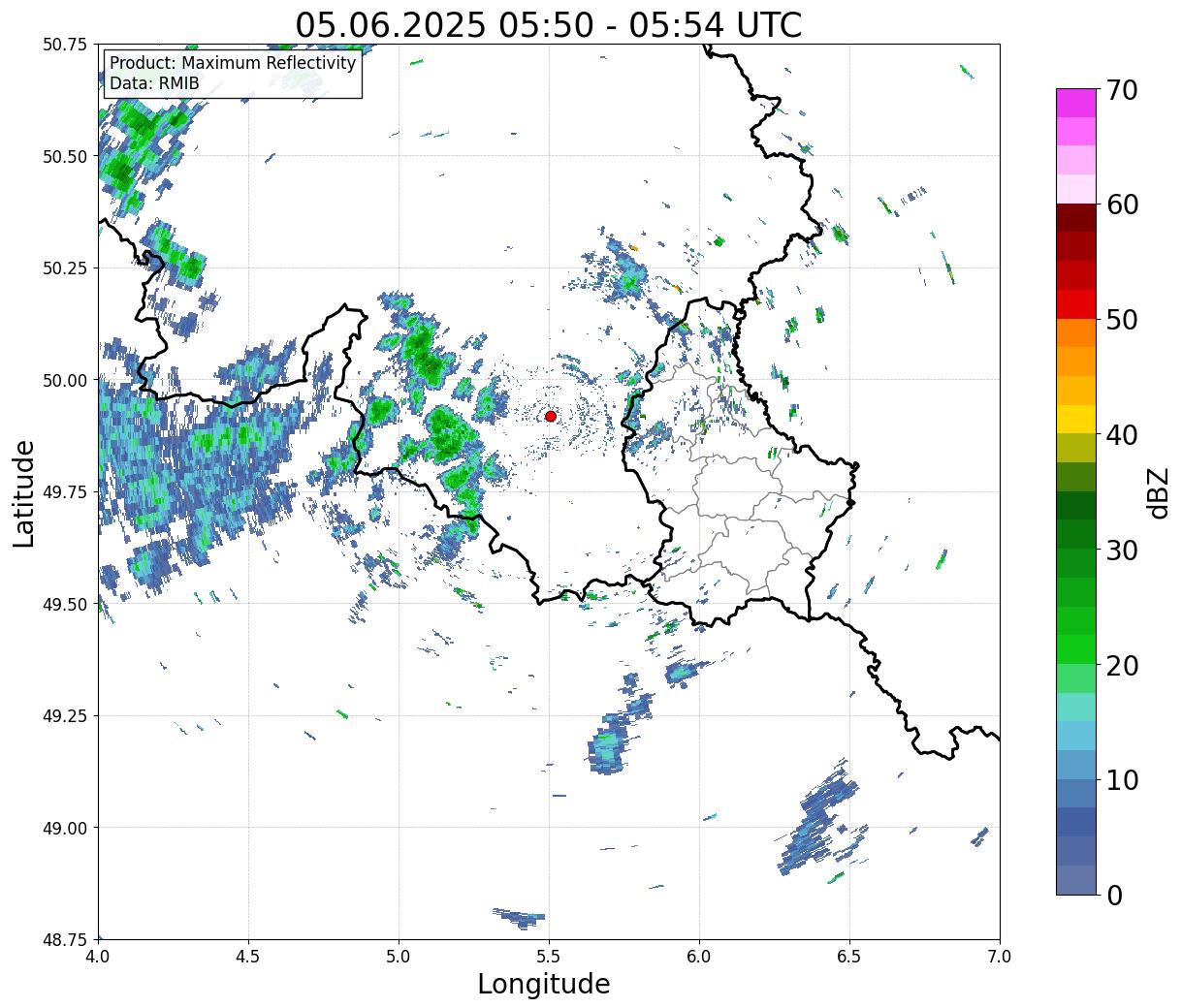Click the dark maroon colorbar segment below 60

click(1075, 217)
